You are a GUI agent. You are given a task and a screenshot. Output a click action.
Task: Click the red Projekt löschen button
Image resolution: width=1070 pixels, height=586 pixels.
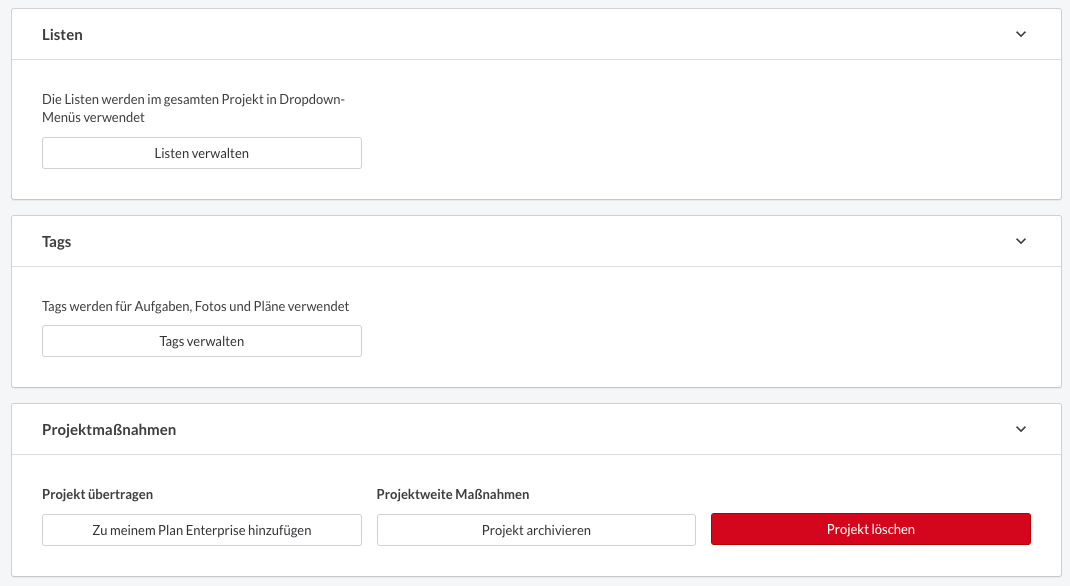coord(871,529)
